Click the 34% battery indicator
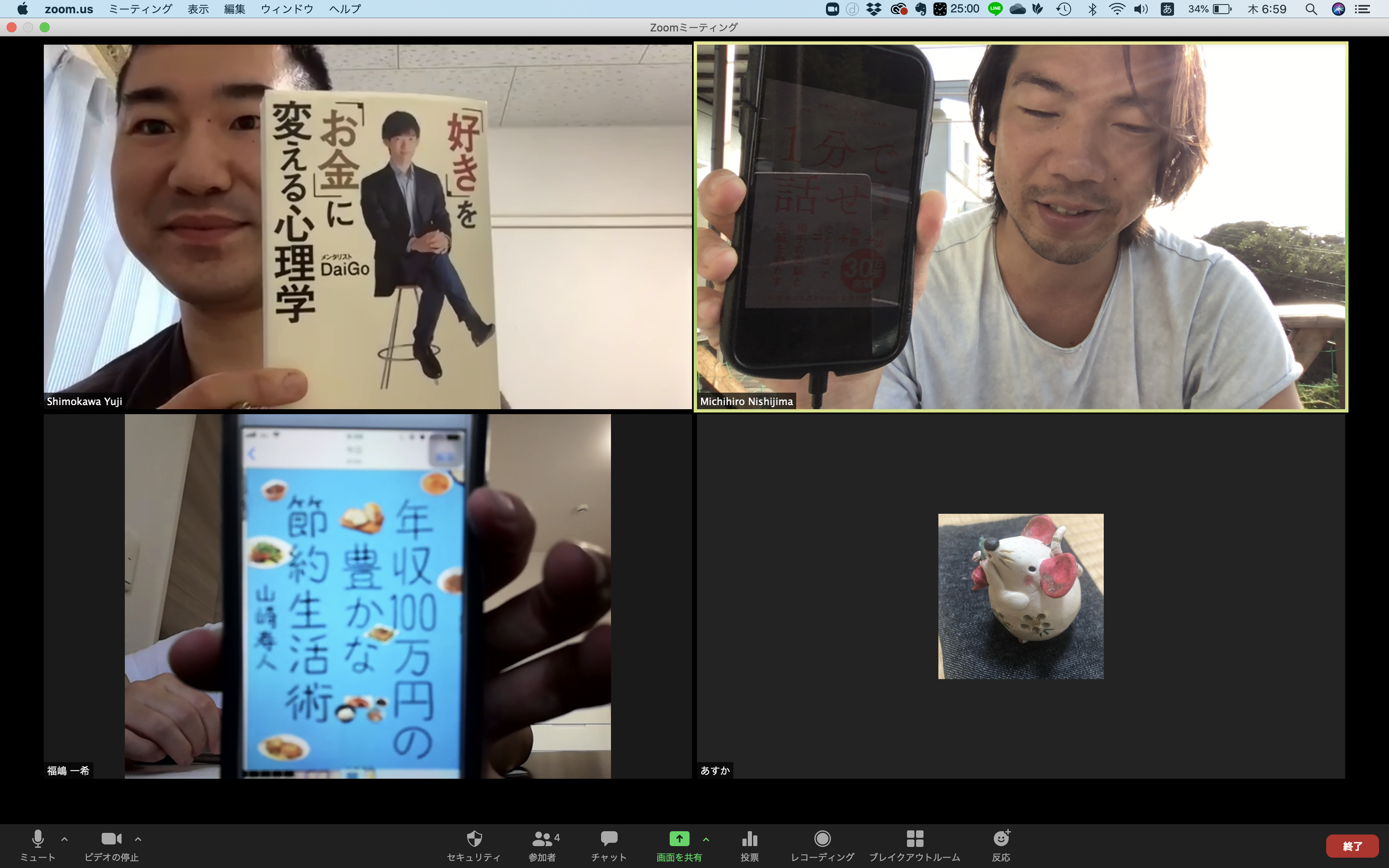Screen dimensions: 1389x868 [x=1209, y=9]
